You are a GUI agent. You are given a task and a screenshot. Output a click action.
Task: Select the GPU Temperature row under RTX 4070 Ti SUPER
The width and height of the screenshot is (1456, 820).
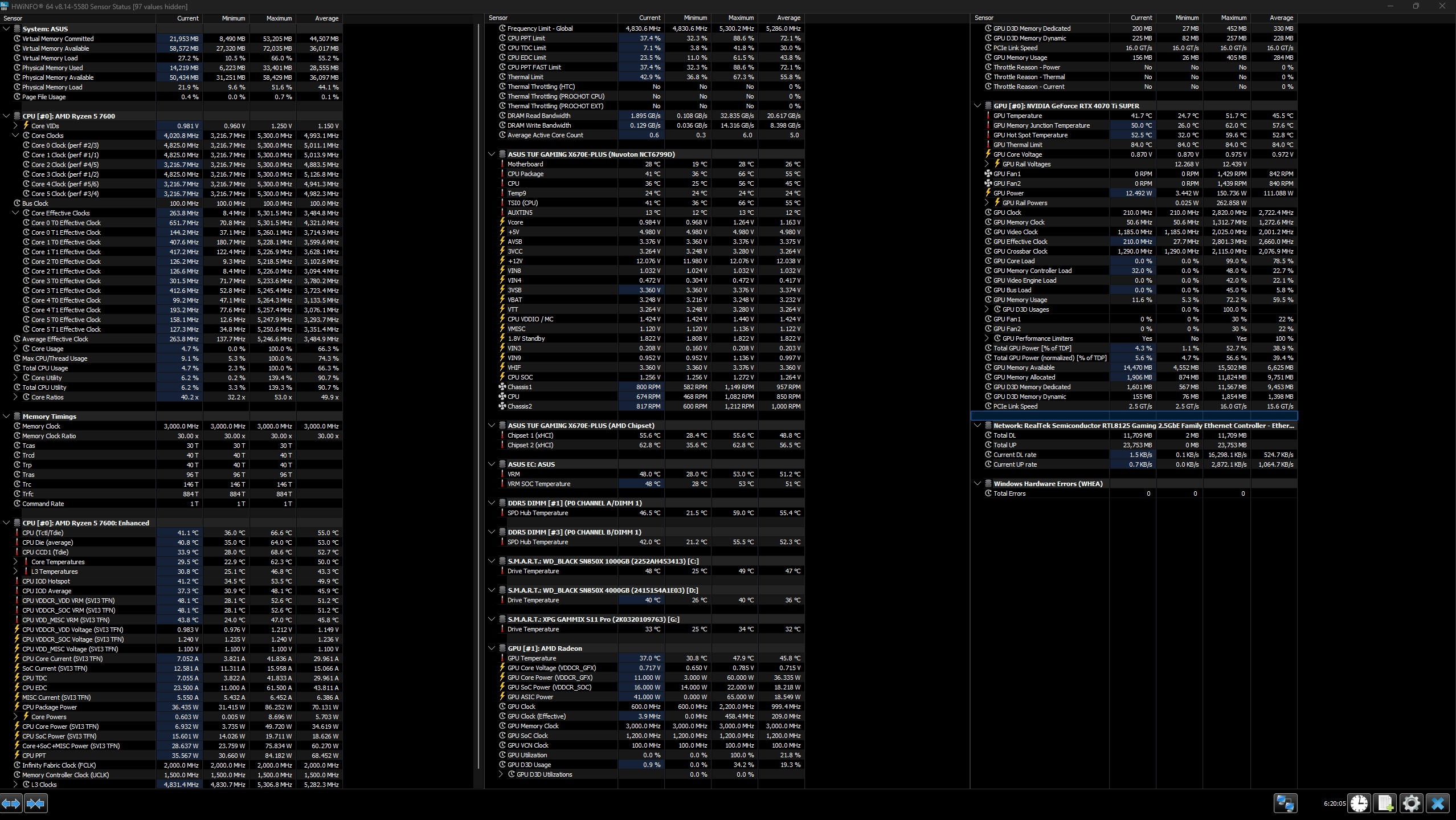(x=1017, y=116)
